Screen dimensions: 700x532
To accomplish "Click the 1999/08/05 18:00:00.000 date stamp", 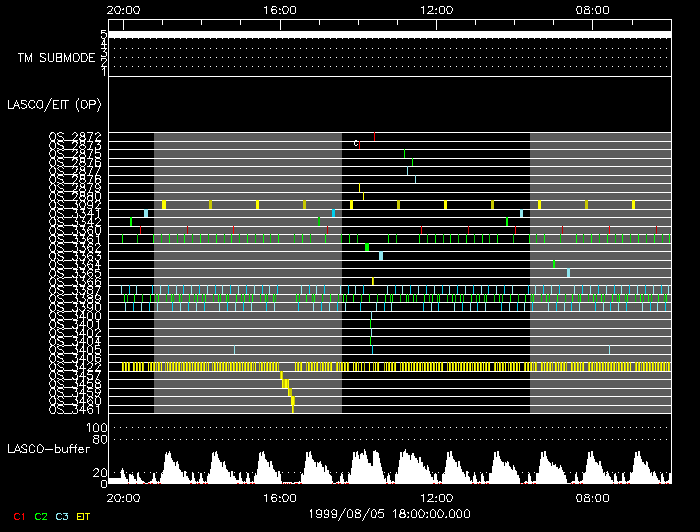I will tap(388, 511).
